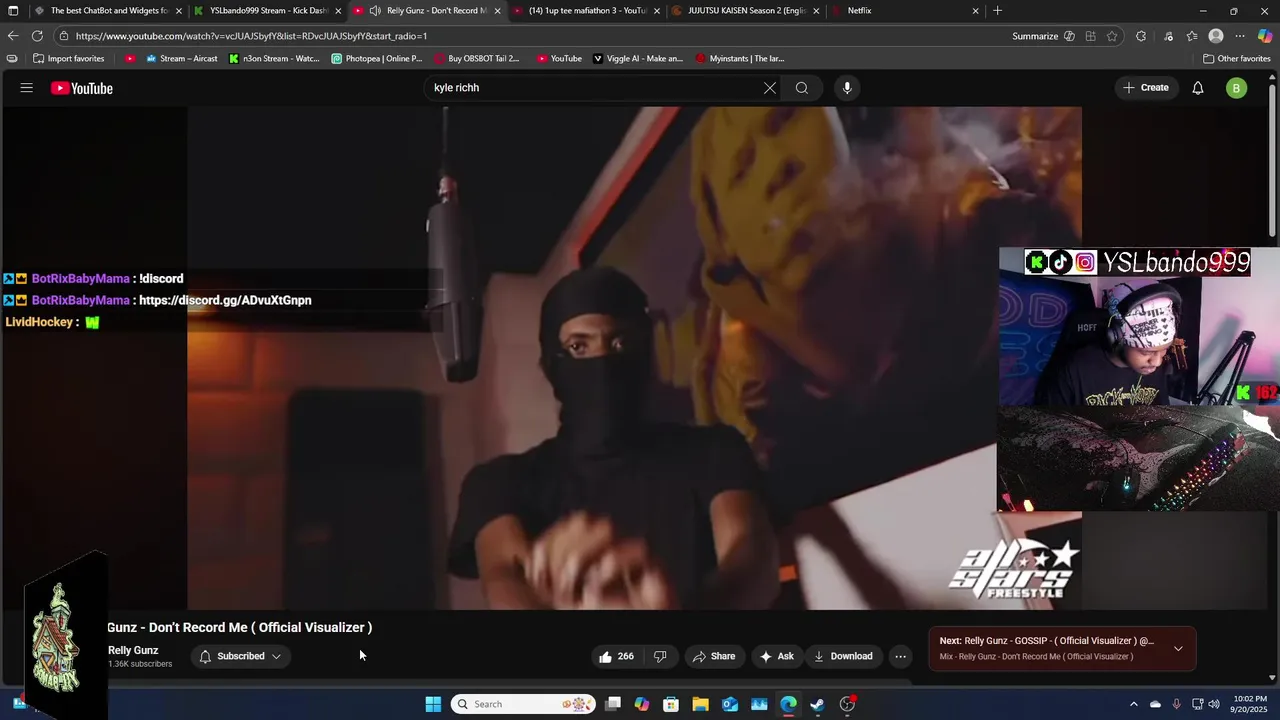Click the Ask button

point(777,656)
